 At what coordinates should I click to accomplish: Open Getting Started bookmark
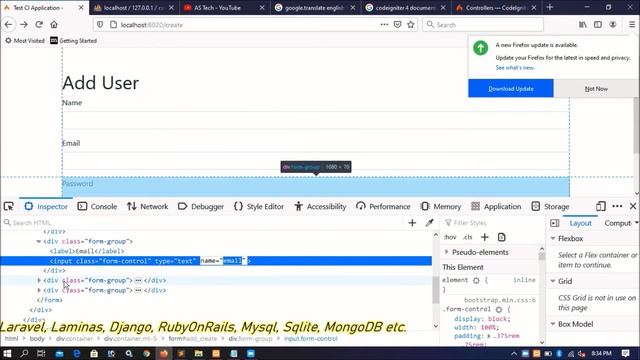pyautogui.click(x=73, y=40)
